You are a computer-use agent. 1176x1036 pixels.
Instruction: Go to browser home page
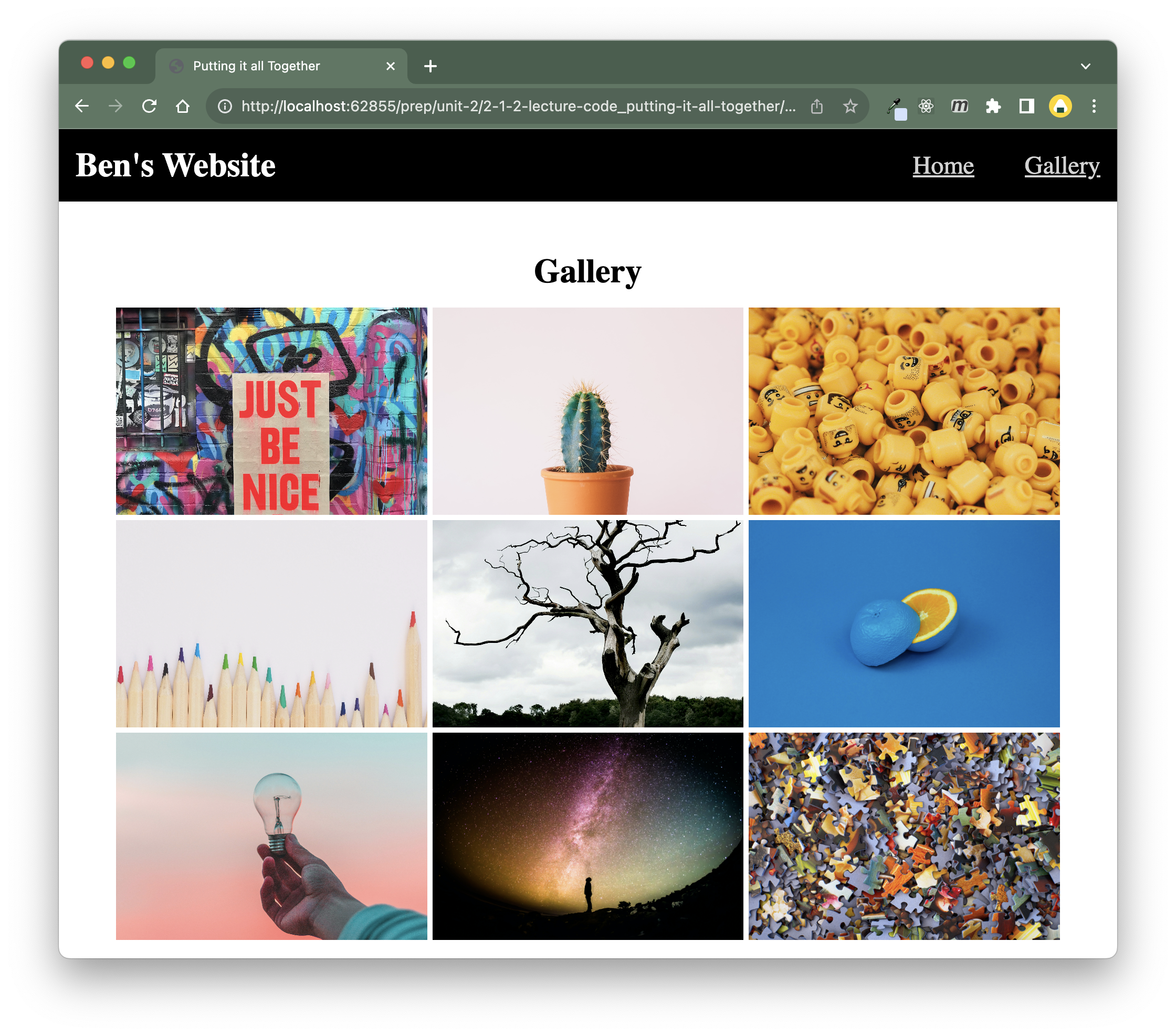coord(182,107)
